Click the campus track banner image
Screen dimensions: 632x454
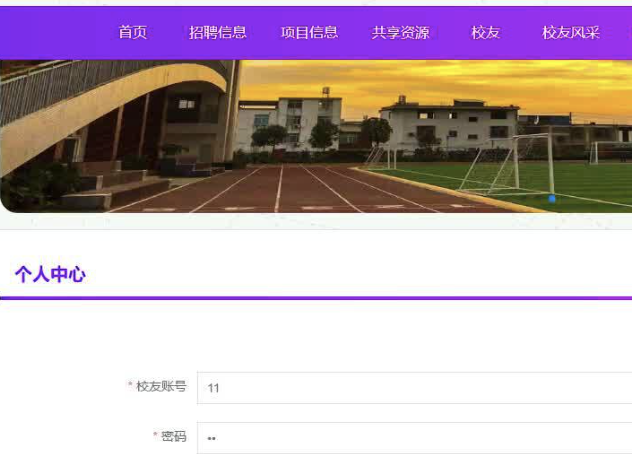pos(316,136)
